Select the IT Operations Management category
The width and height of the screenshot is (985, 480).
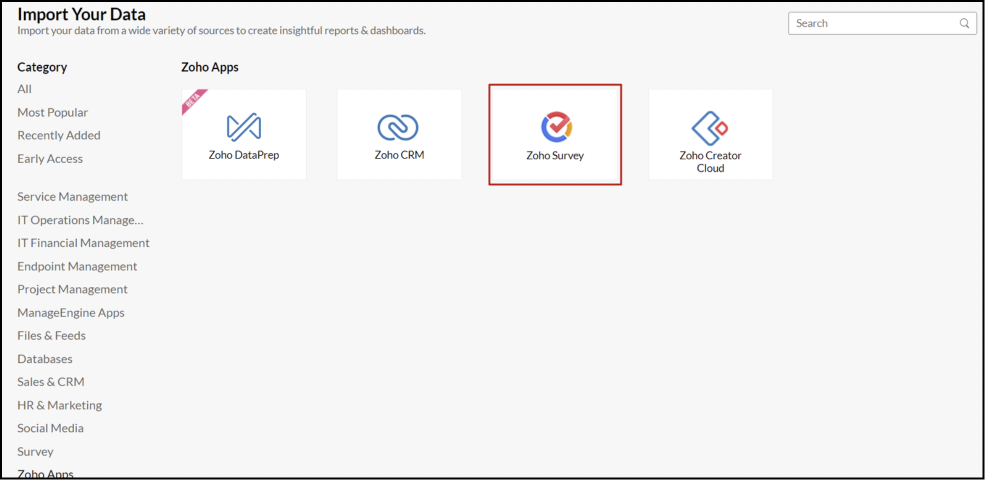[x=80, y=220]
